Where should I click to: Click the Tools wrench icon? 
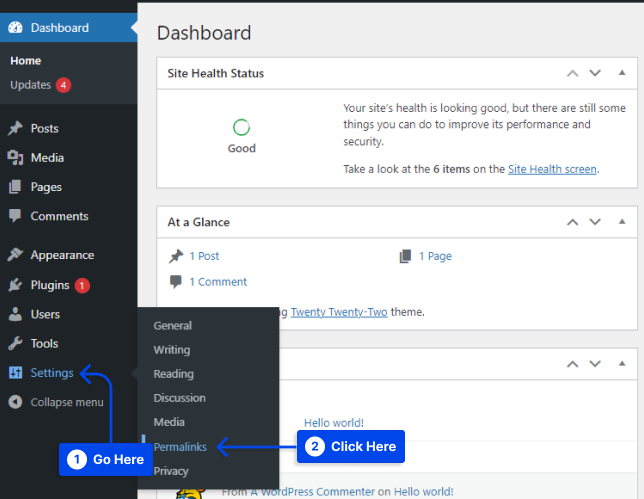(x=15, y=343)
